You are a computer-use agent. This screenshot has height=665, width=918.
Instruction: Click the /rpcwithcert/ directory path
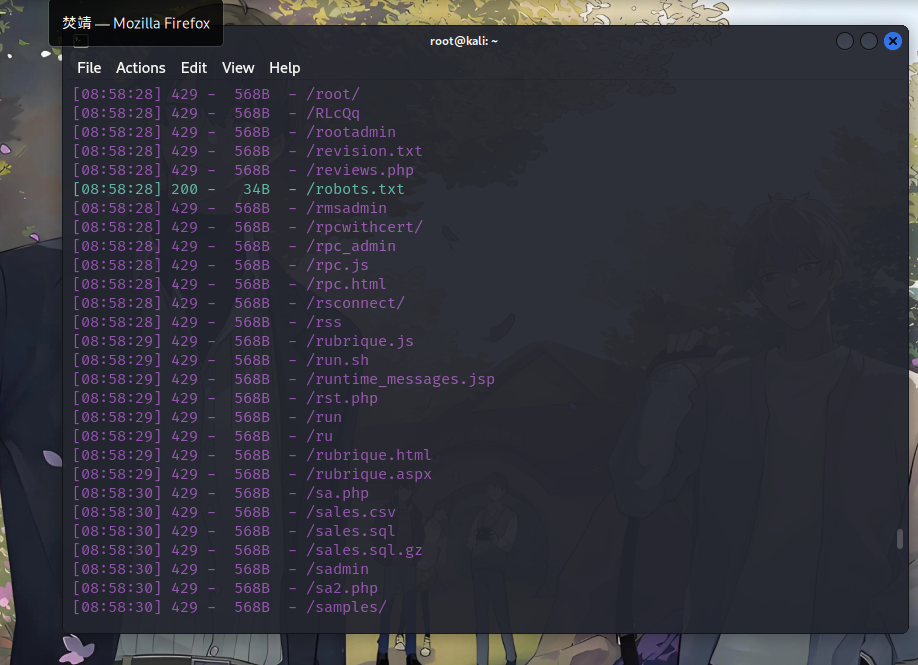click(x=364, y=227)
